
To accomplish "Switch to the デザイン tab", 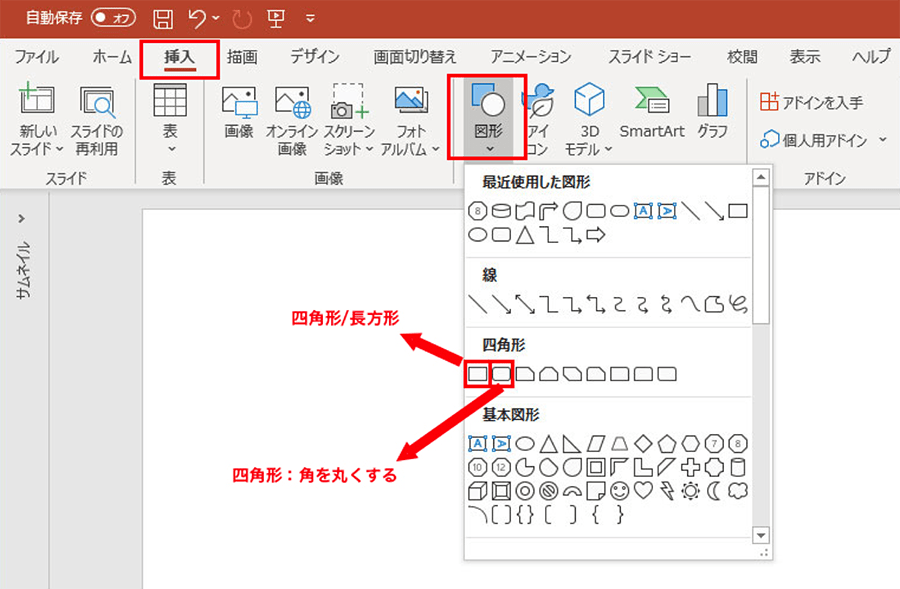I will [x=315, y=57].
